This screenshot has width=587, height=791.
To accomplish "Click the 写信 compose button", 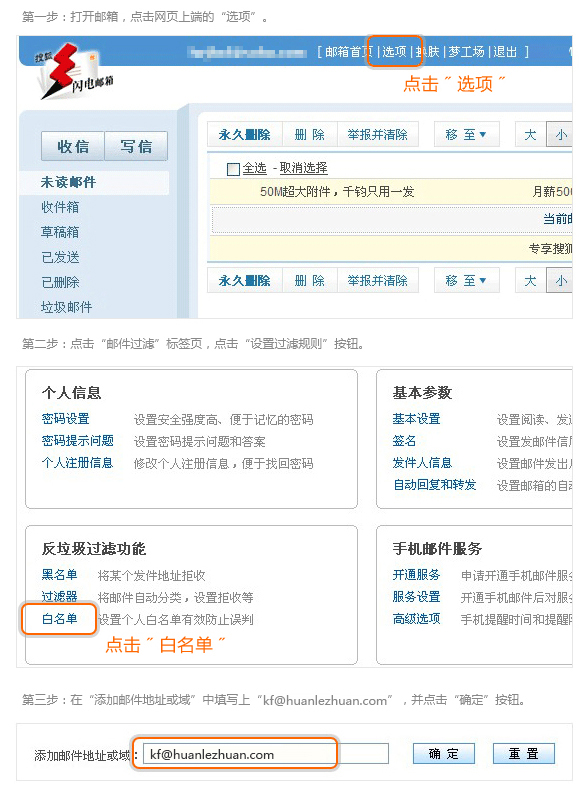I will point(136,146).
